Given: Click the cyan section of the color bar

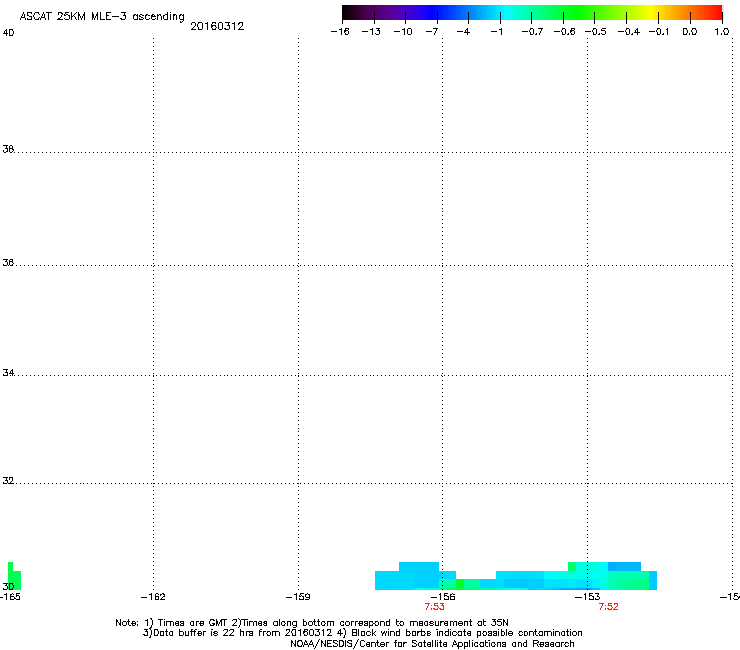Looking at the screenshot, I should pos(505,12).
